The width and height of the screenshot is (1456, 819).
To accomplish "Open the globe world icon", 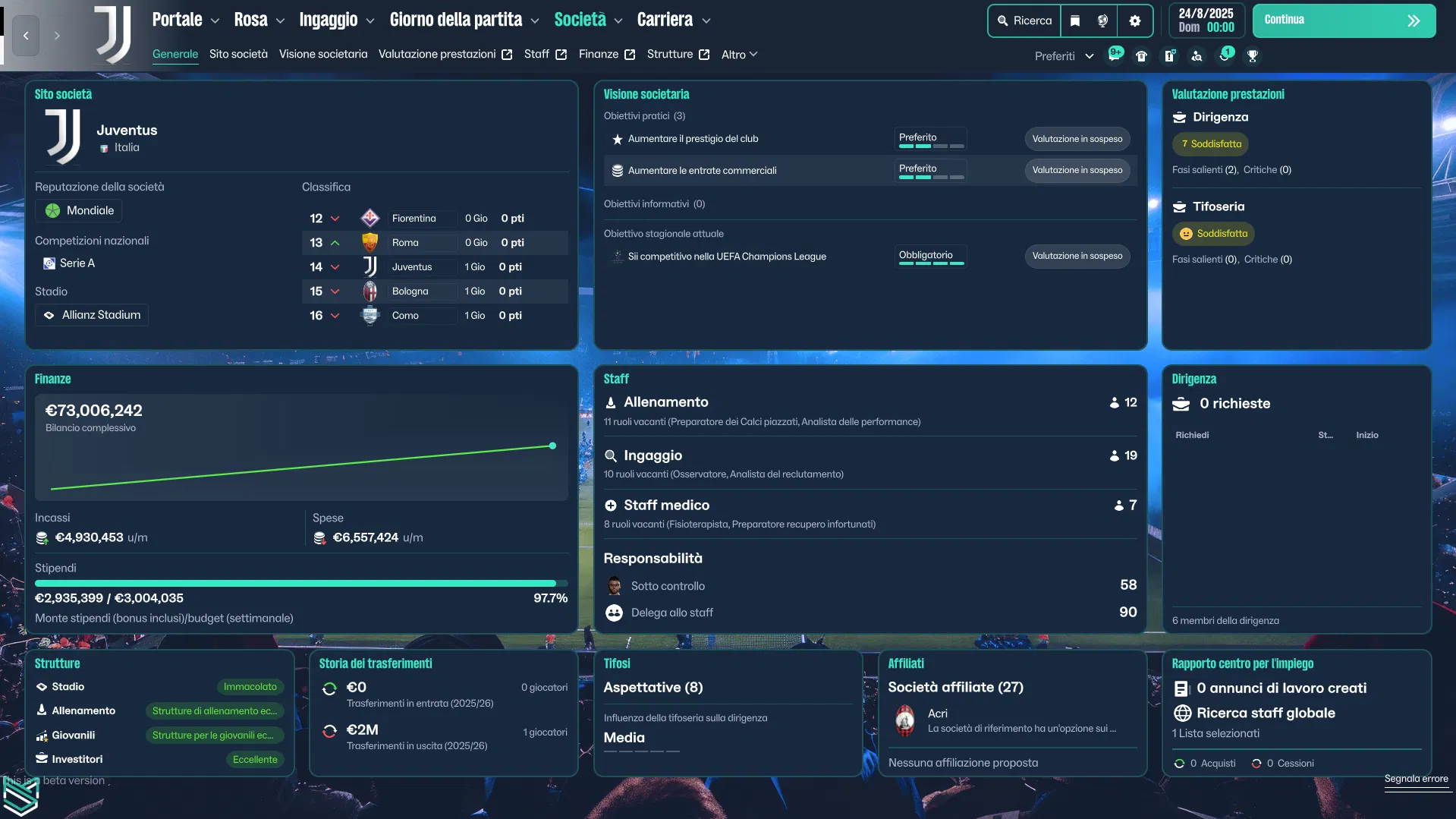I will (x=1102, y=20).
